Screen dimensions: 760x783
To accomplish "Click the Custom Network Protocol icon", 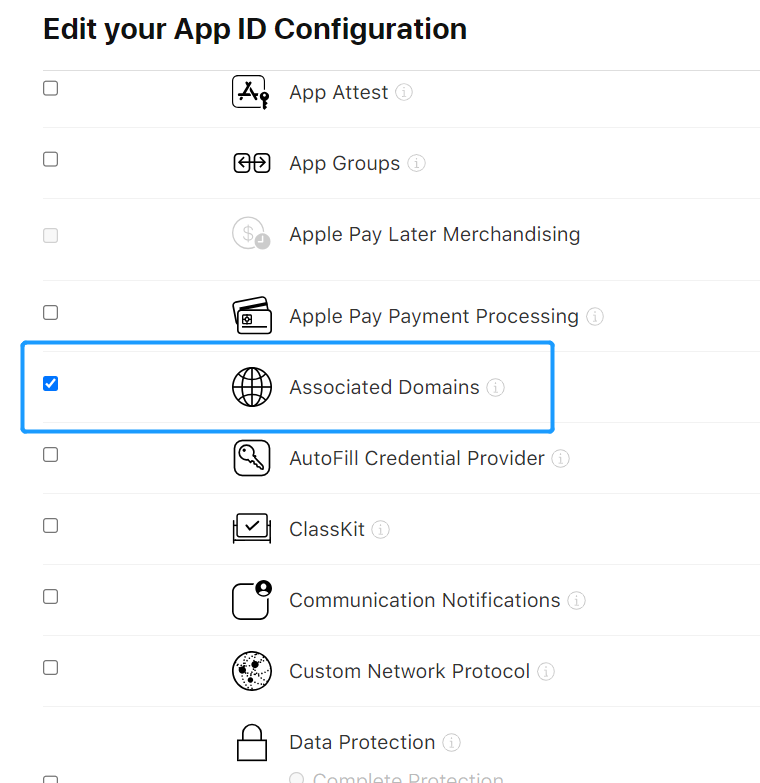I will [x=252, y=671].
